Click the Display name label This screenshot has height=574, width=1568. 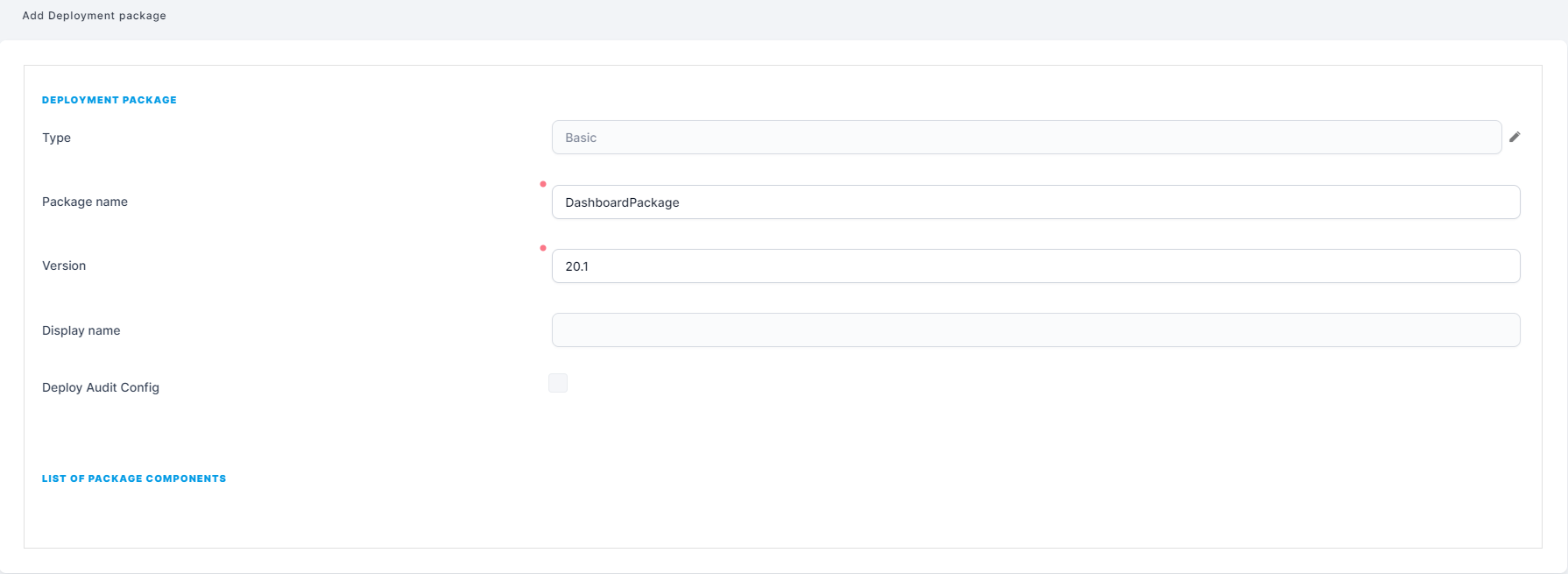point(81,330)
